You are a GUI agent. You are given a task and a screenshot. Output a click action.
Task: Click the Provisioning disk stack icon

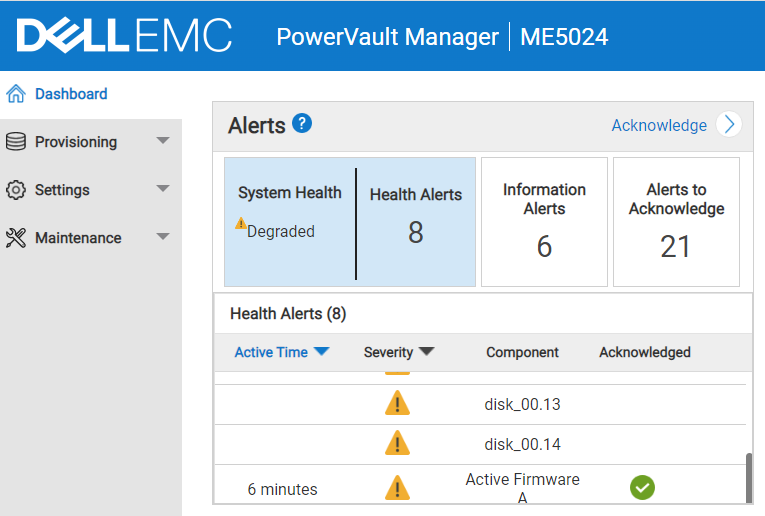tap(15, 142)
